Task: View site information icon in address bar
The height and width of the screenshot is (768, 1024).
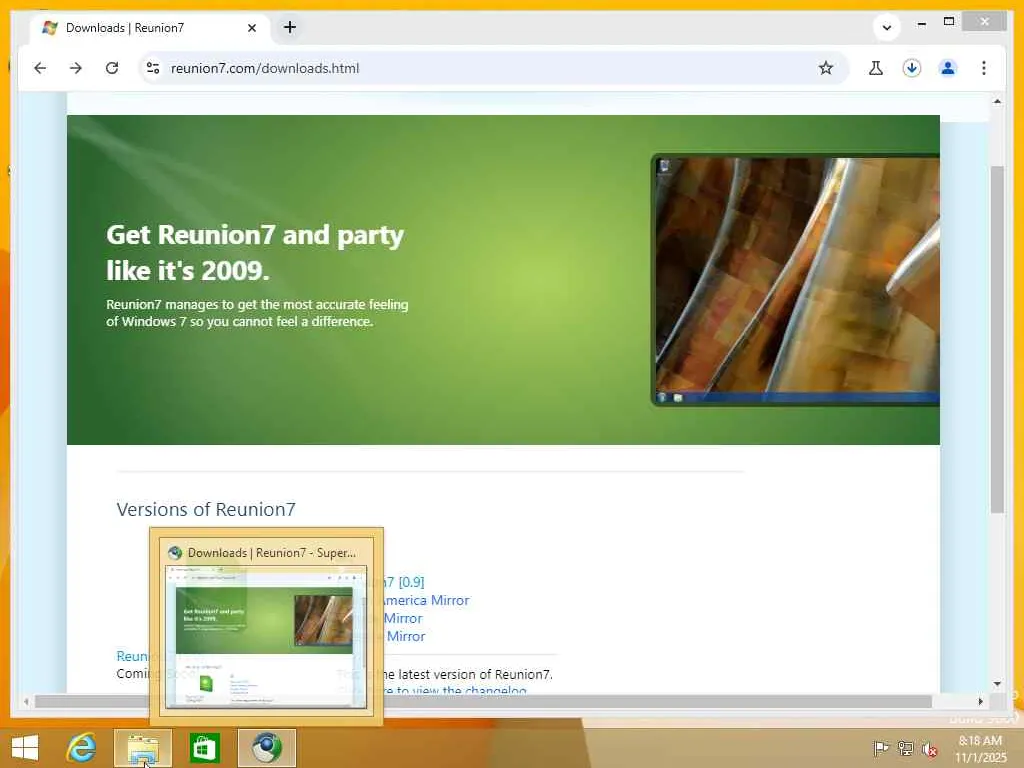Action: 153,68
